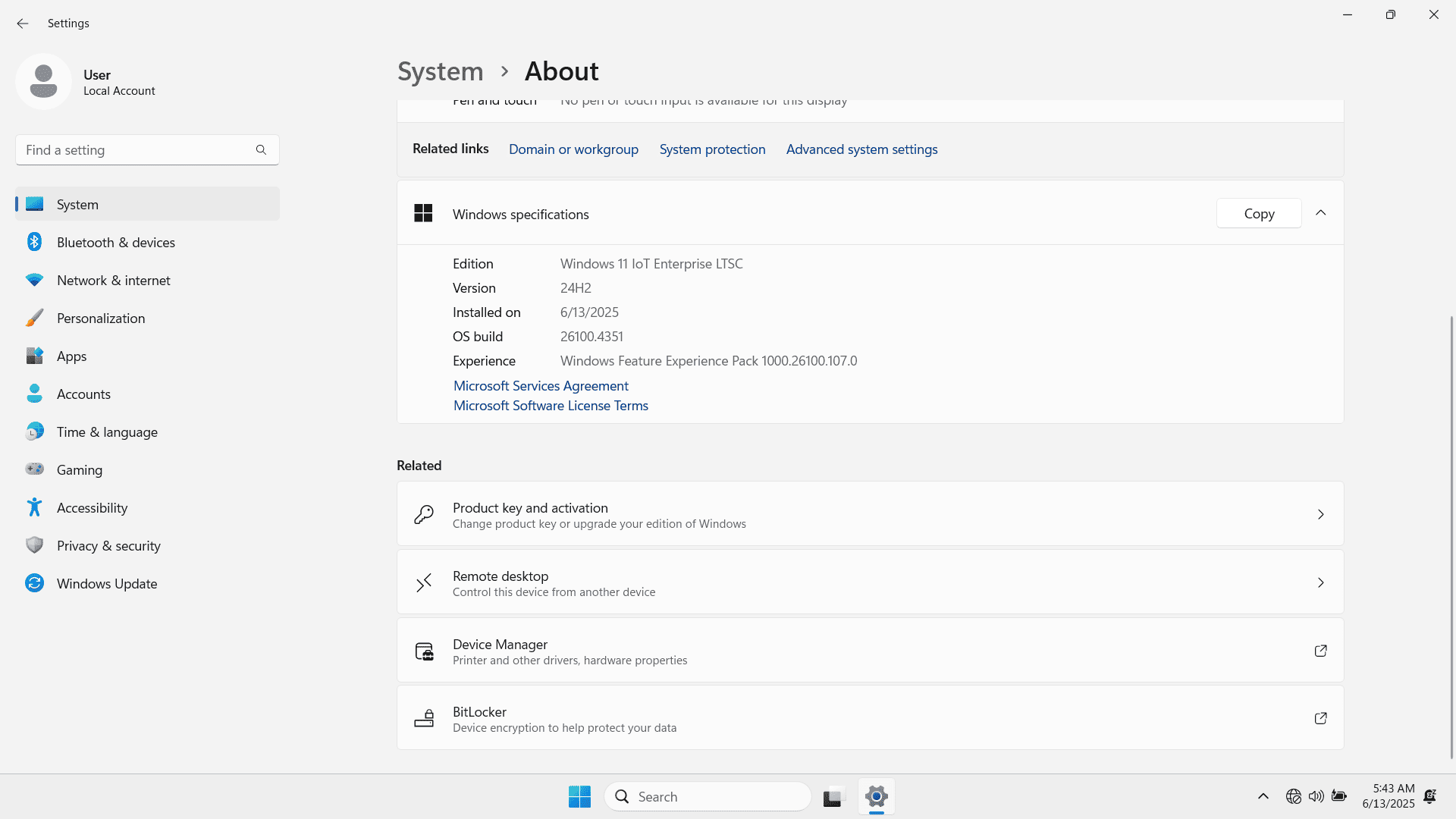Click the Device Manager icon

(424, 651)
